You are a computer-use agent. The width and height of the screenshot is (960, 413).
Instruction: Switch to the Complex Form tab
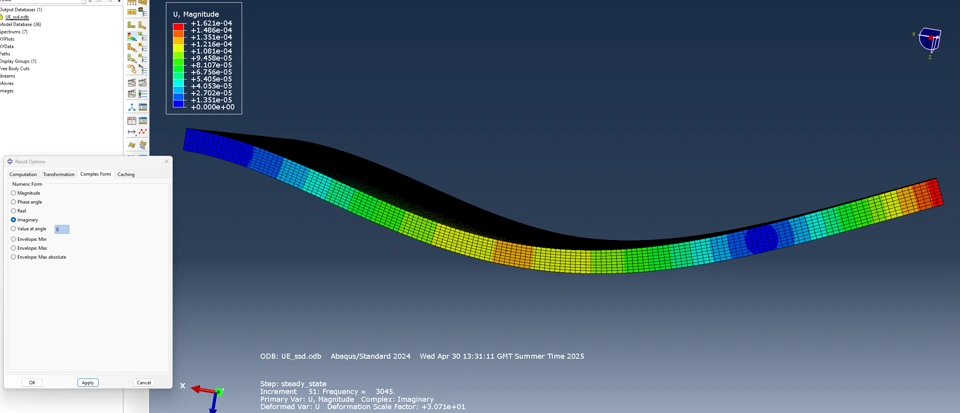click(x=96, y=174)
